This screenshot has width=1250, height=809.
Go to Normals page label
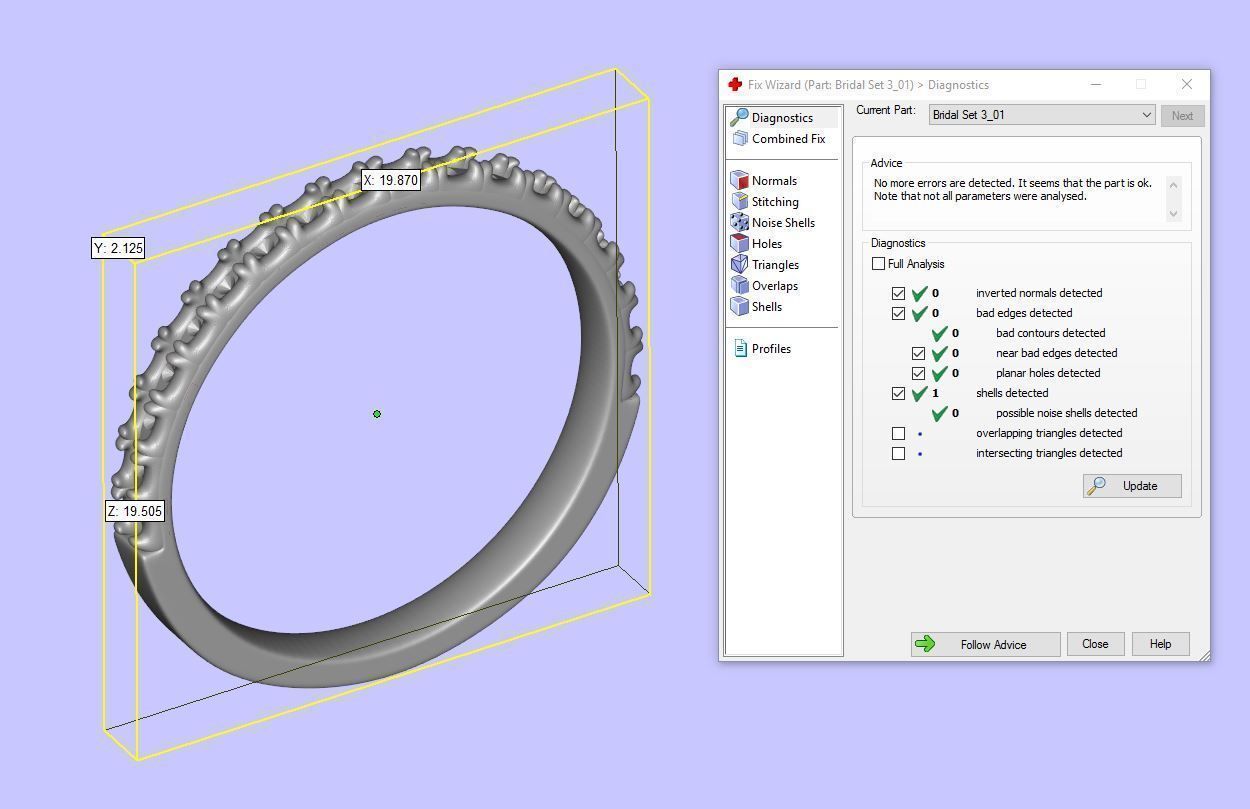coord(774,181)
